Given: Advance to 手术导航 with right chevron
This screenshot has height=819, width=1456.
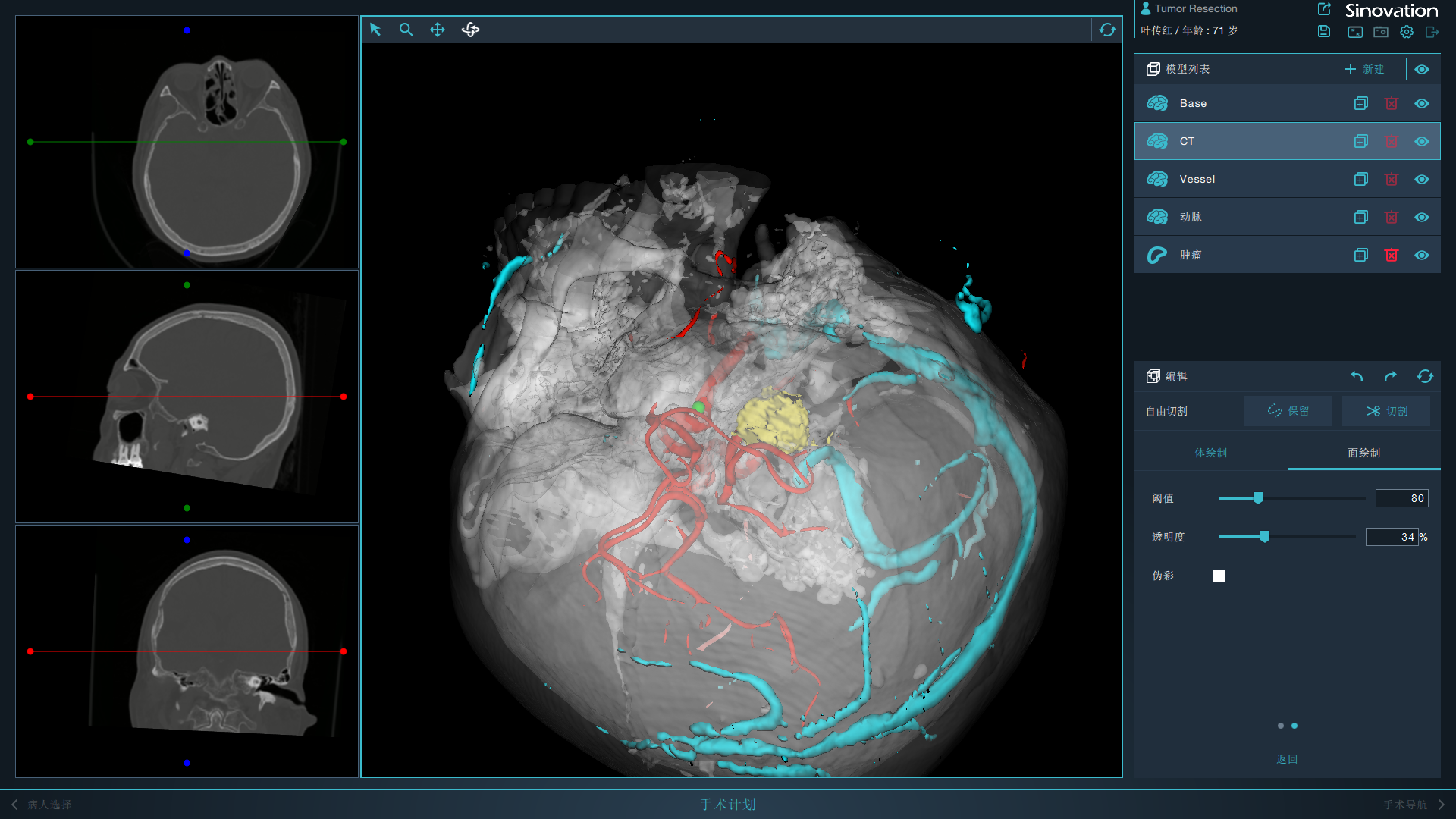Looking at the screenshot, I should pyautogui.click(x=1442, y=805).
